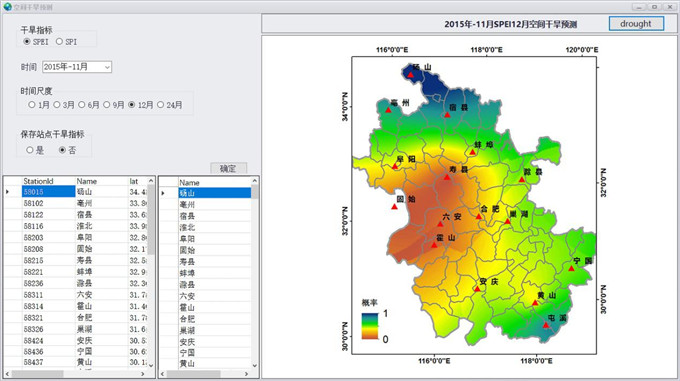
Task: Click the red station marker at 合肥
Action: pyautogui.click(x=479, y=216)
